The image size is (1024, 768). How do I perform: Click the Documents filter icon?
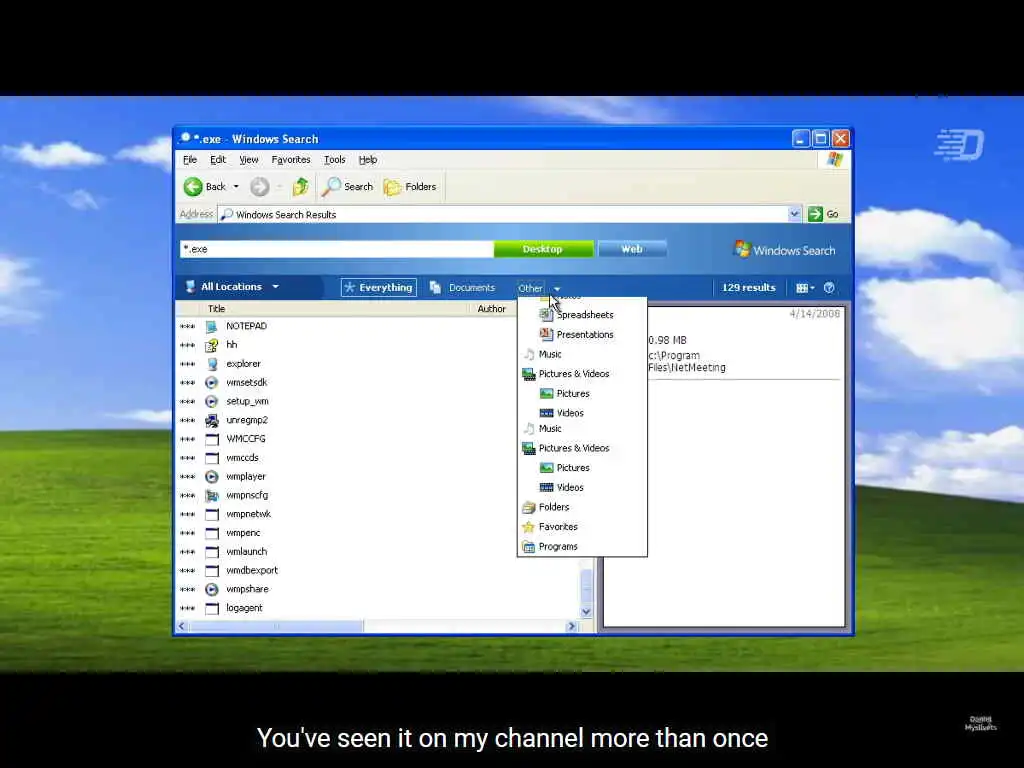[436, 287]
